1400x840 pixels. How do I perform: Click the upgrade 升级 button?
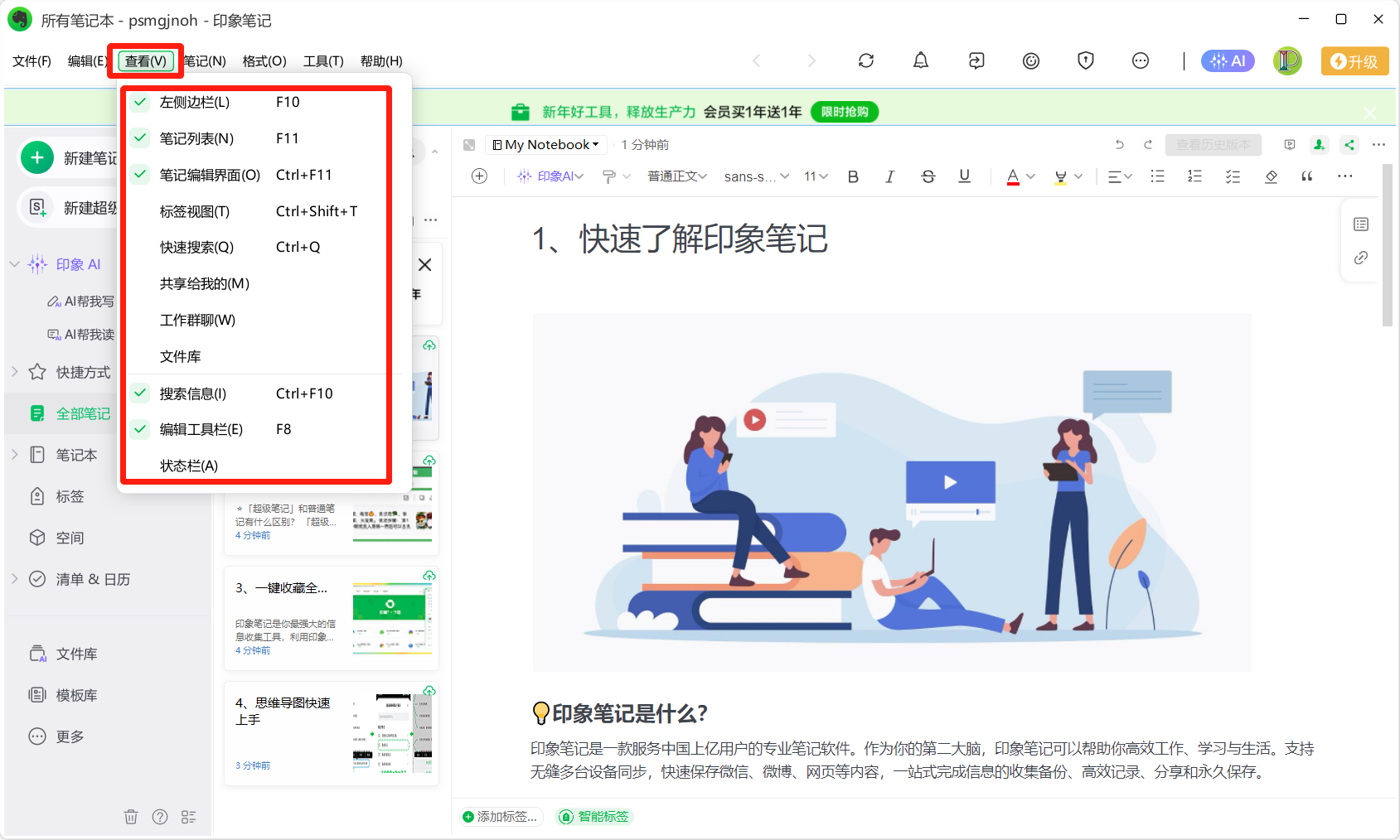(x=1354, y=61)
